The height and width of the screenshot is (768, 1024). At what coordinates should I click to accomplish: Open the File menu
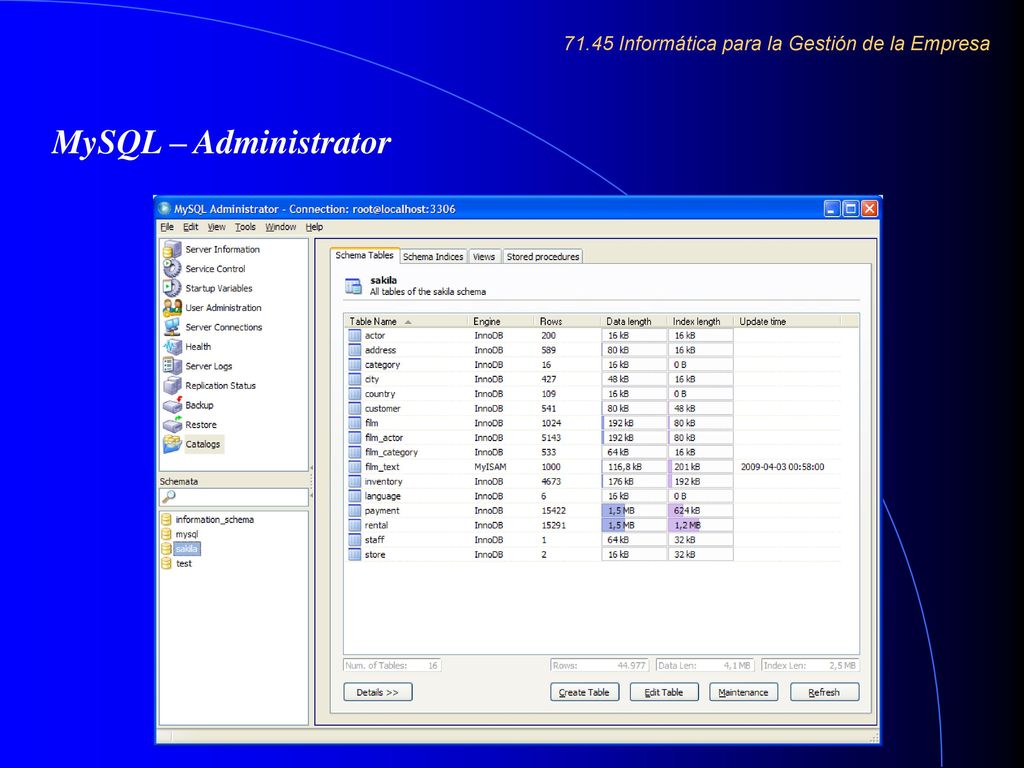click(x=167, y=227)
